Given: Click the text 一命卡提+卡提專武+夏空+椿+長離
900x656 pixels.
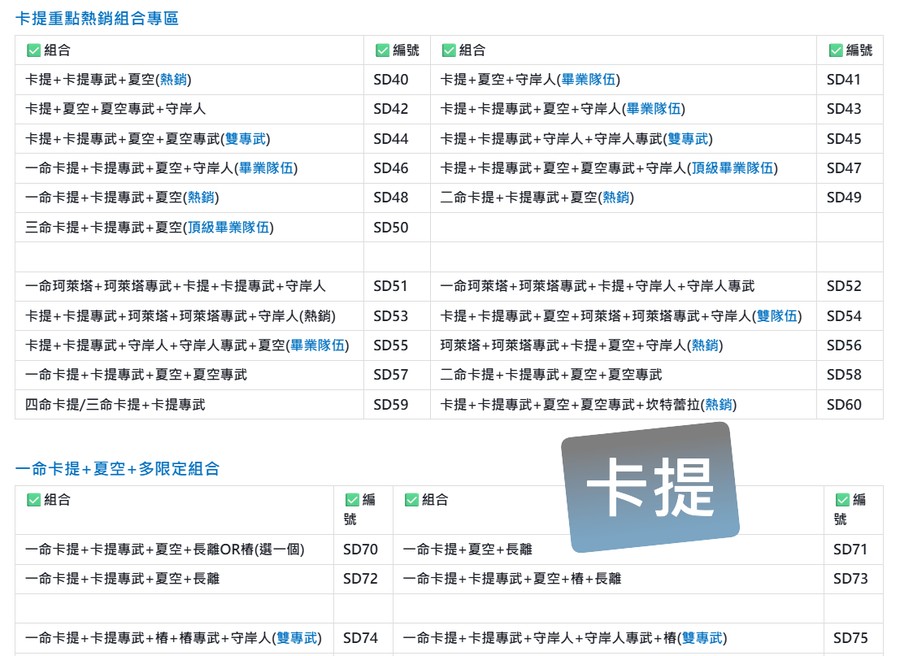Looking at the screenshot, I should 513,579.
